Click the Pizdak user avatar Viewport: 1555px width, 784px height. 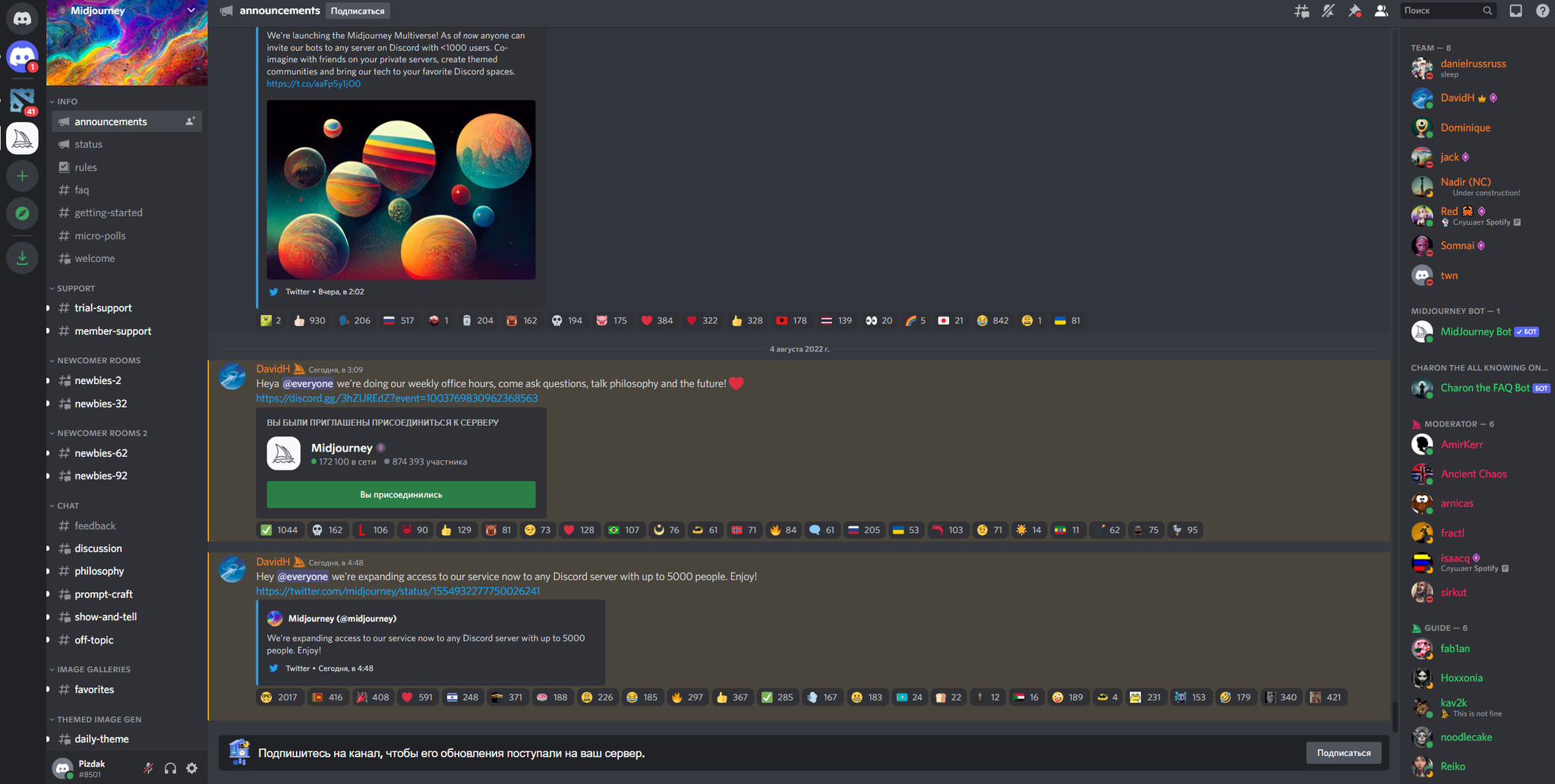pos(63,768)
